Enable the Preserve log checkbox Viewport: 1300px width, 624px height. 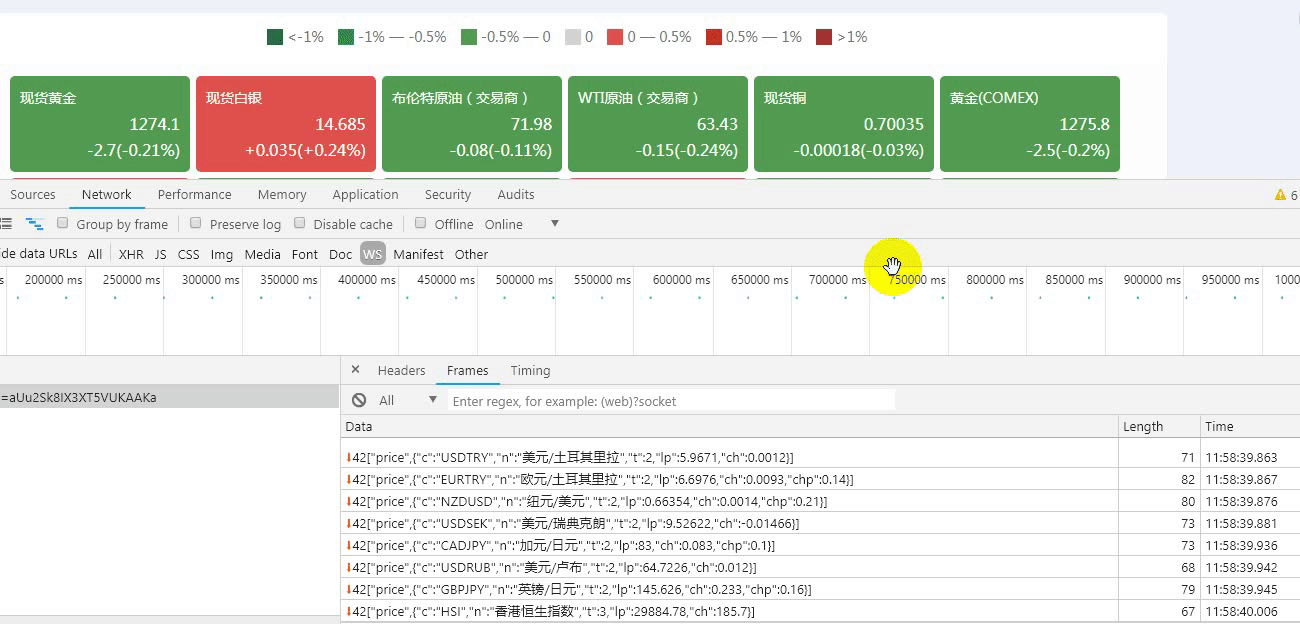point(196,223)
